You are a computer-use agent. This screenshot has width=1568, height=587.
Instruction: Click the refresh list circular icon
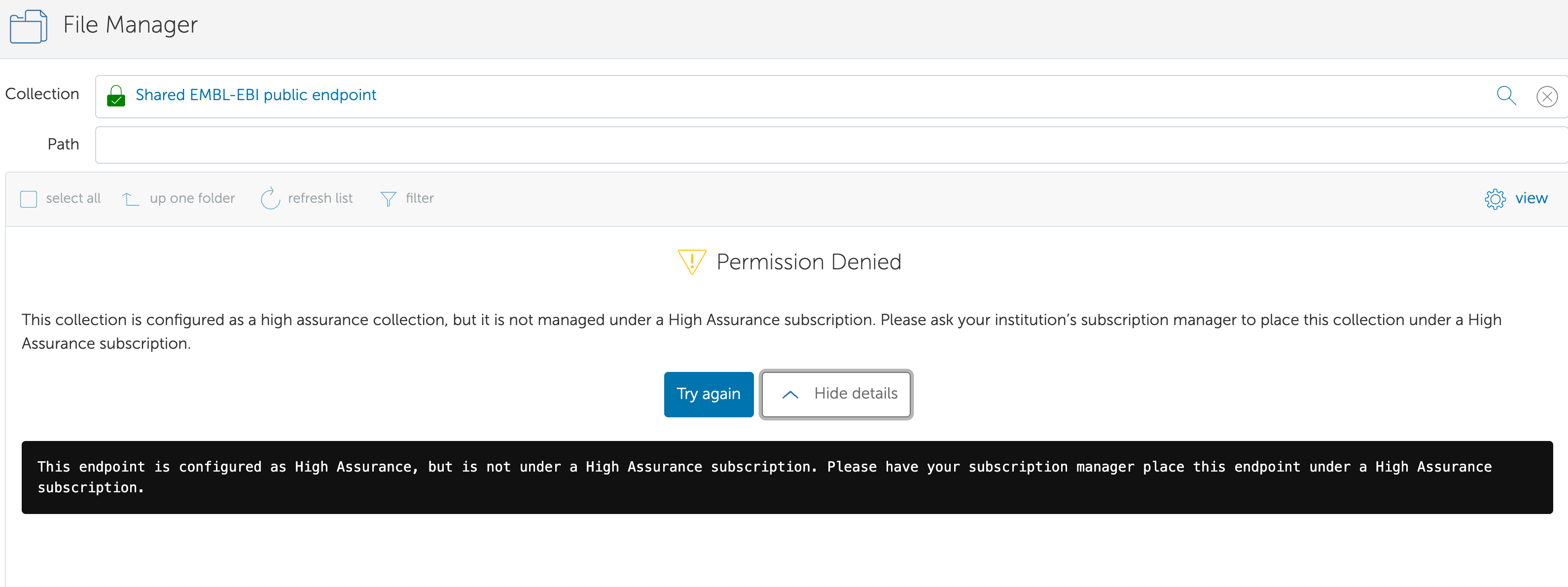pos(270,198)
